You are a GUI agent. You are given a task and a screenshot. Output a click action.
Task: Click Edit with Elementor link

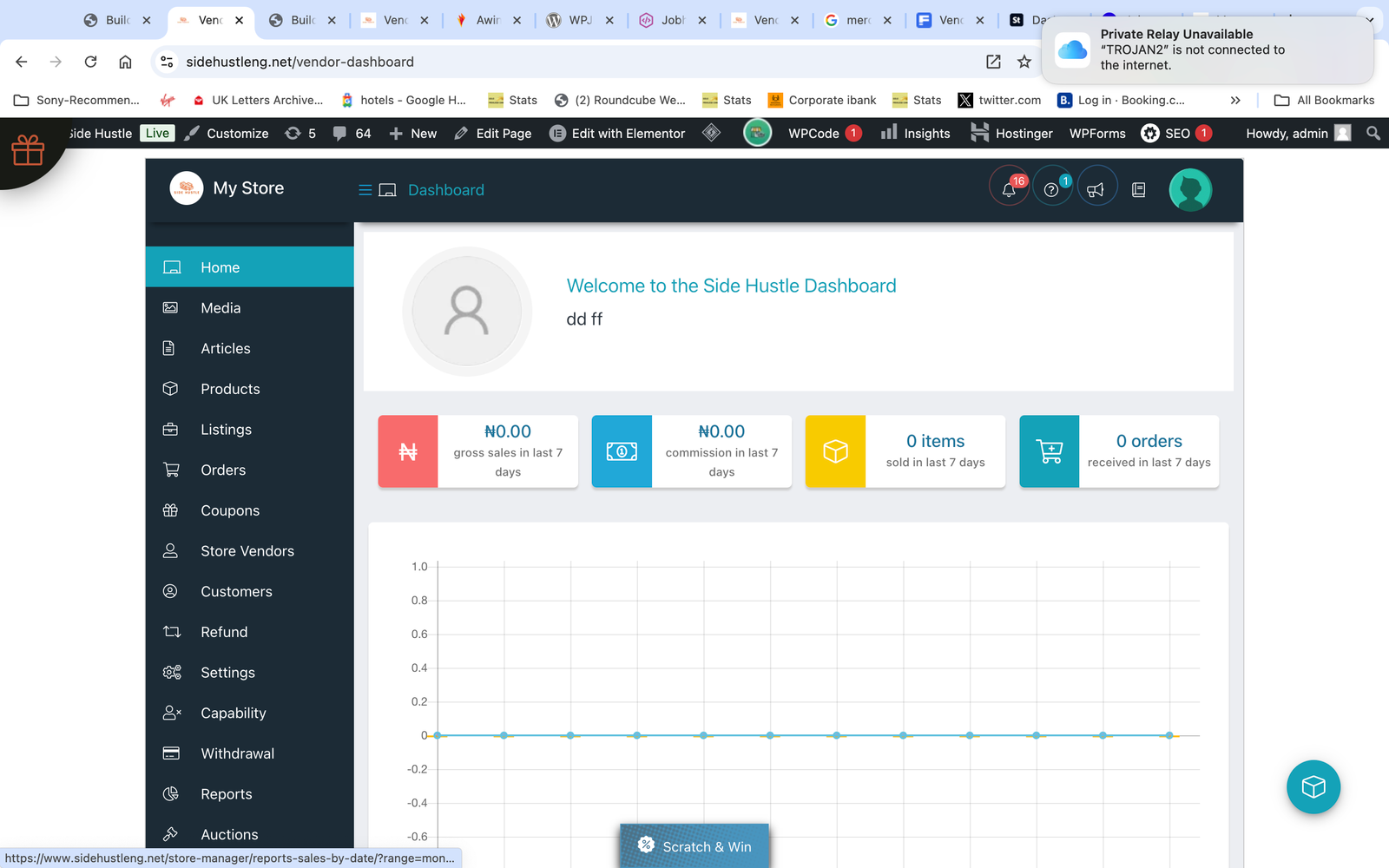click(617, 133)
